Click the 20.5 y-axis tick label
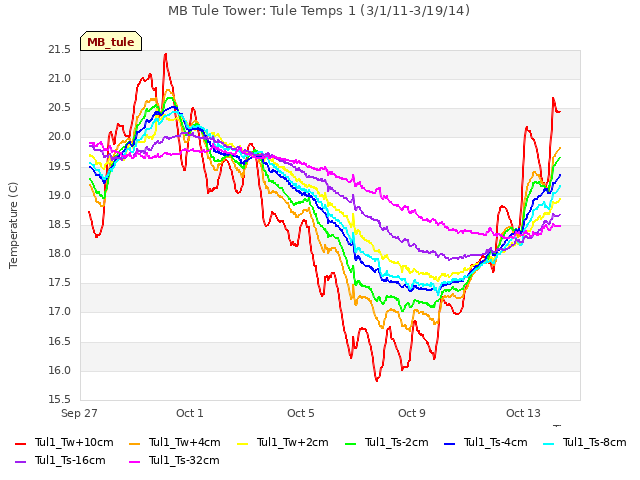The image size is (640, 480). coord(59,107)
